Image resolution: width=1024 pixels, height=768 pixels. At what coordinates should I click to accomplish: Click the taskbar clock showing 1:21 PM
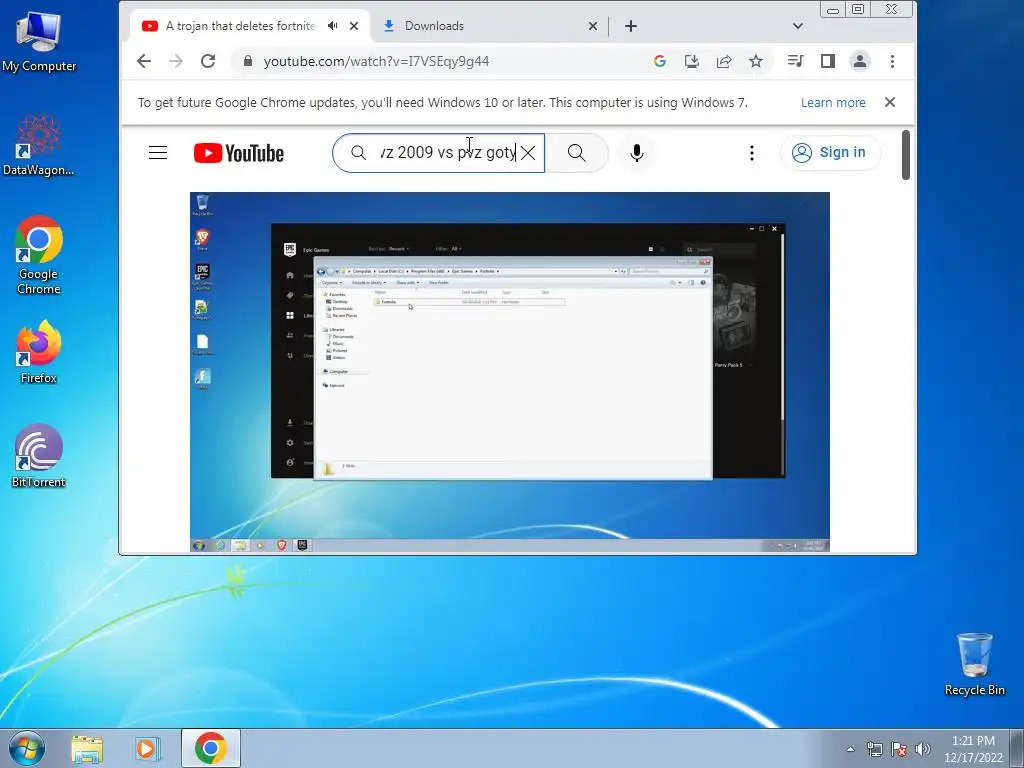tap(973, 748)
